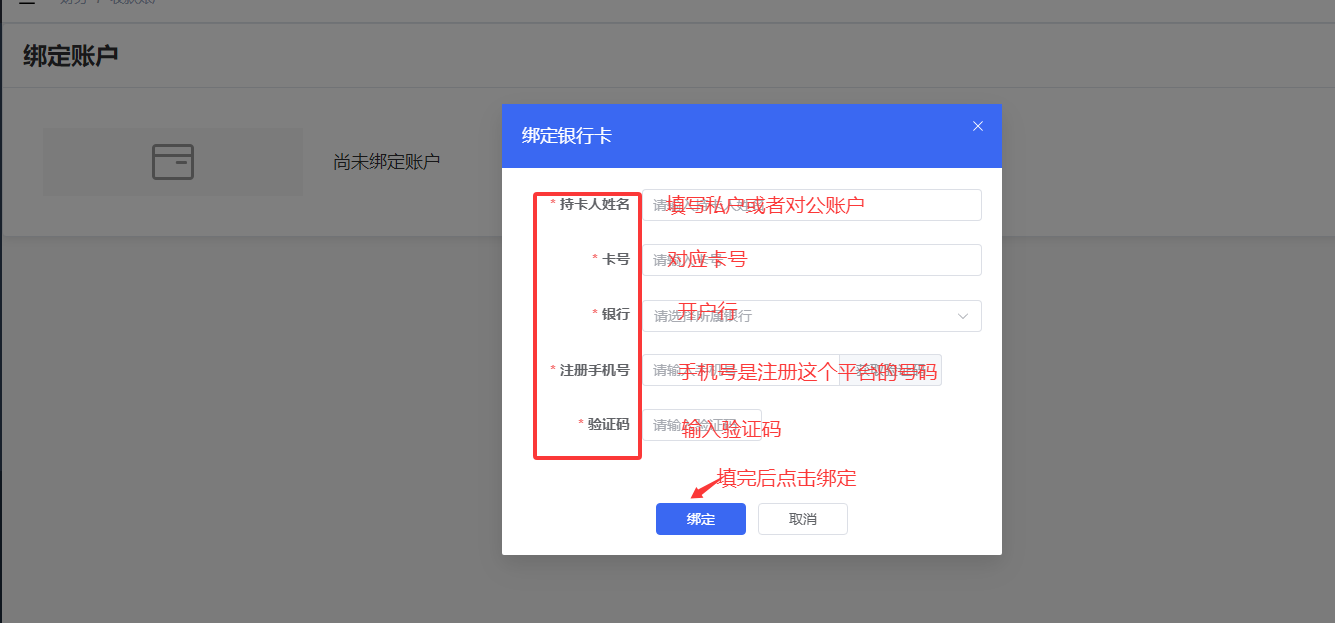Image resolution: width=1335 pixels, height=623 pixels.
Task: Click the 持卡人姓名 name input field
Action: pos(812,204)
